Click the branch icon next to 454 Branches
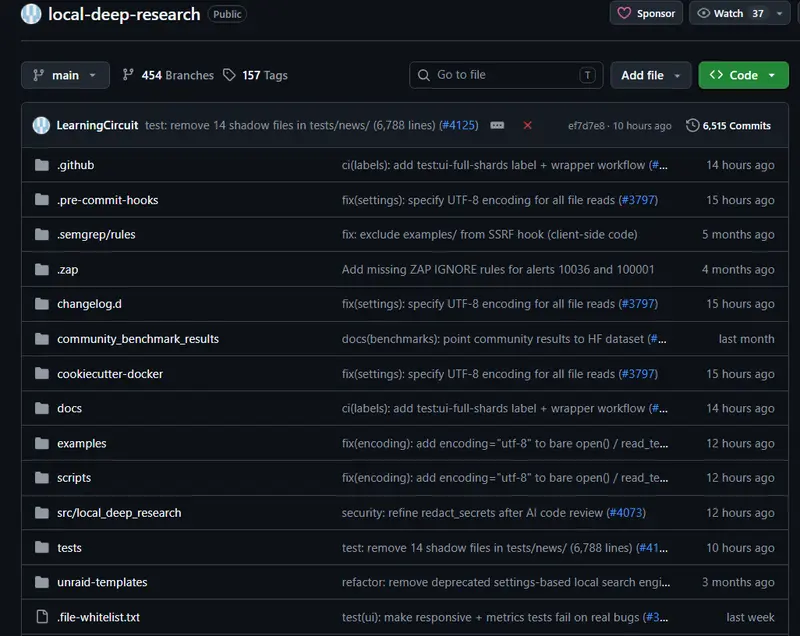This screenshot has width=800, height=636. (x=128, y=75)
